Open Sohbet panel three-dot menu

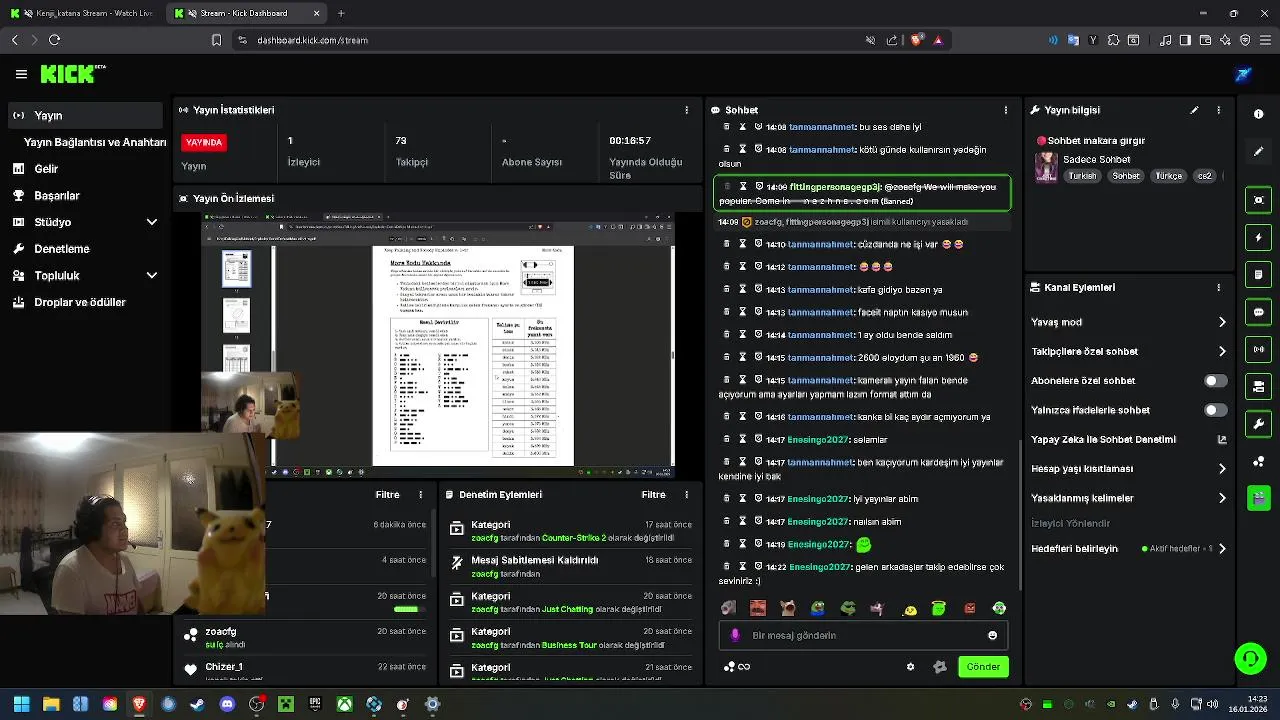click(x=1006, y=110)
